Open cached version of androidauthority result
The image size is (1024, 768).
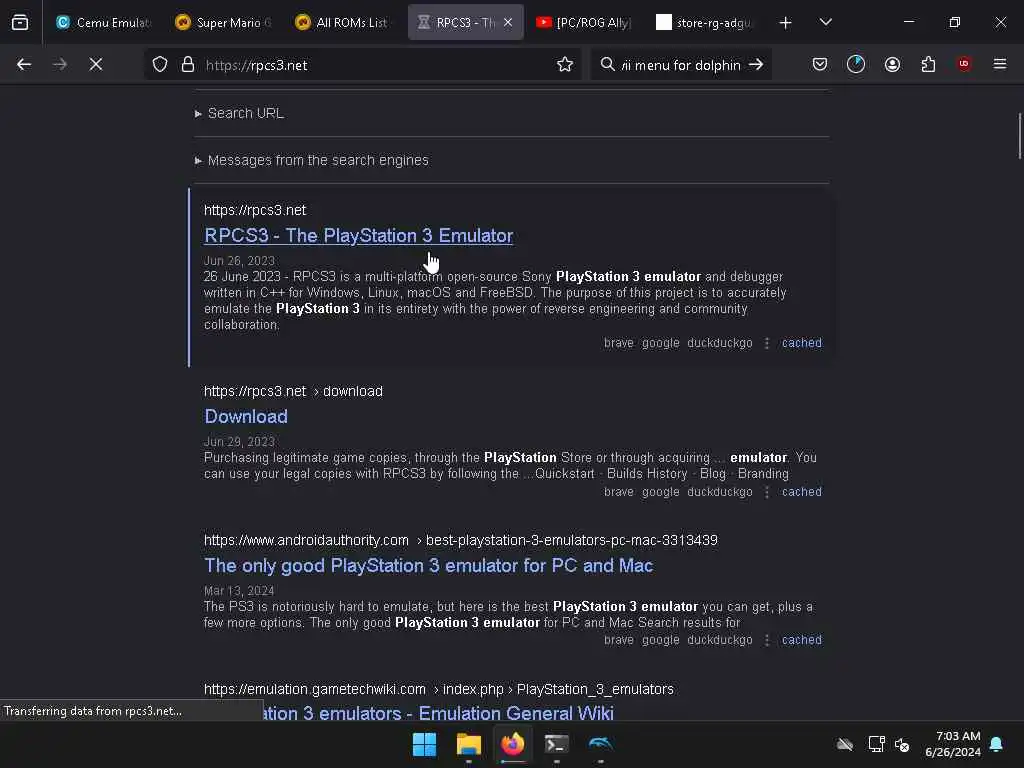pos(801,640)
